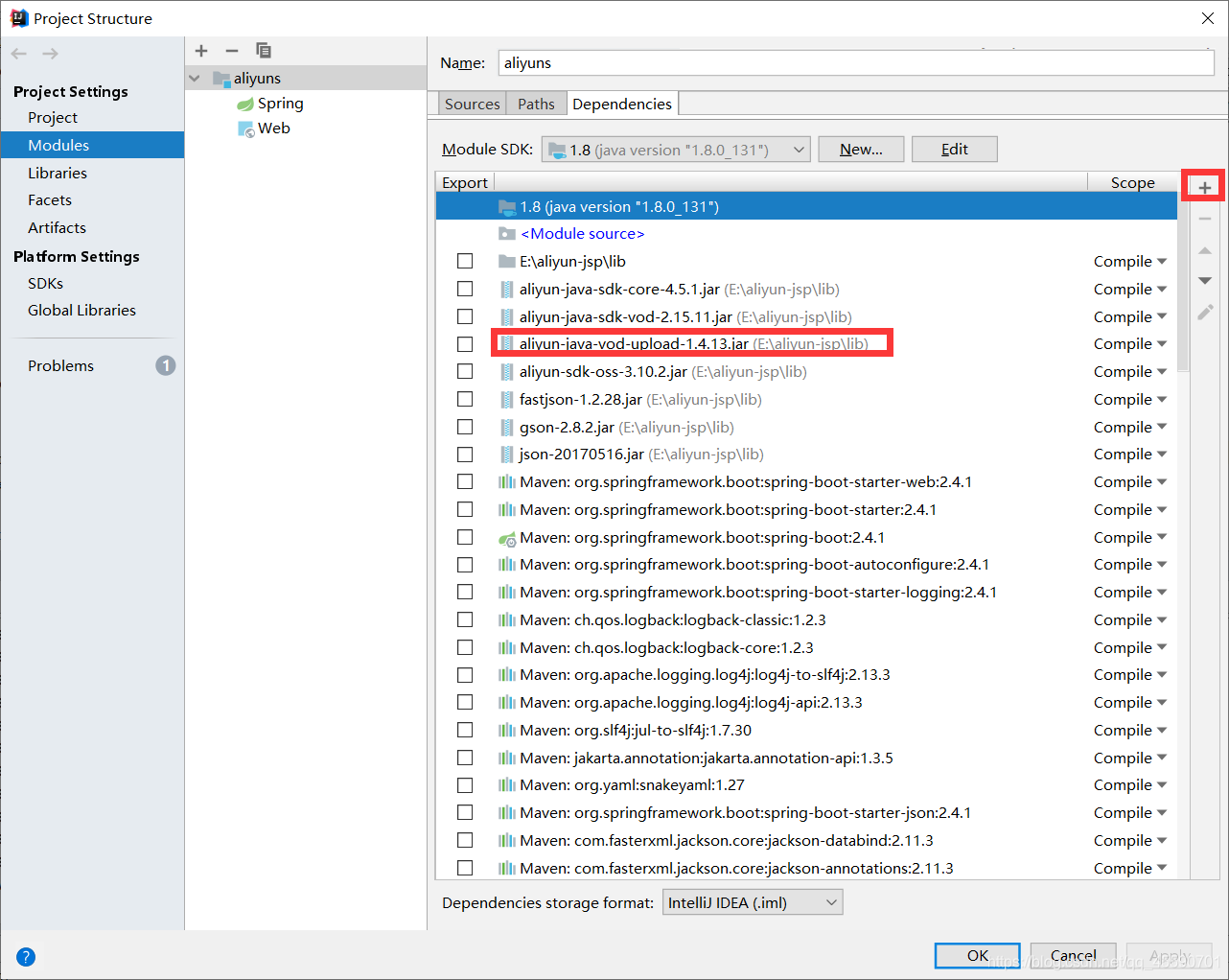
Task: Click jar icon of fastjson-1.2.28.jar
Action: [x=507, y=400]
